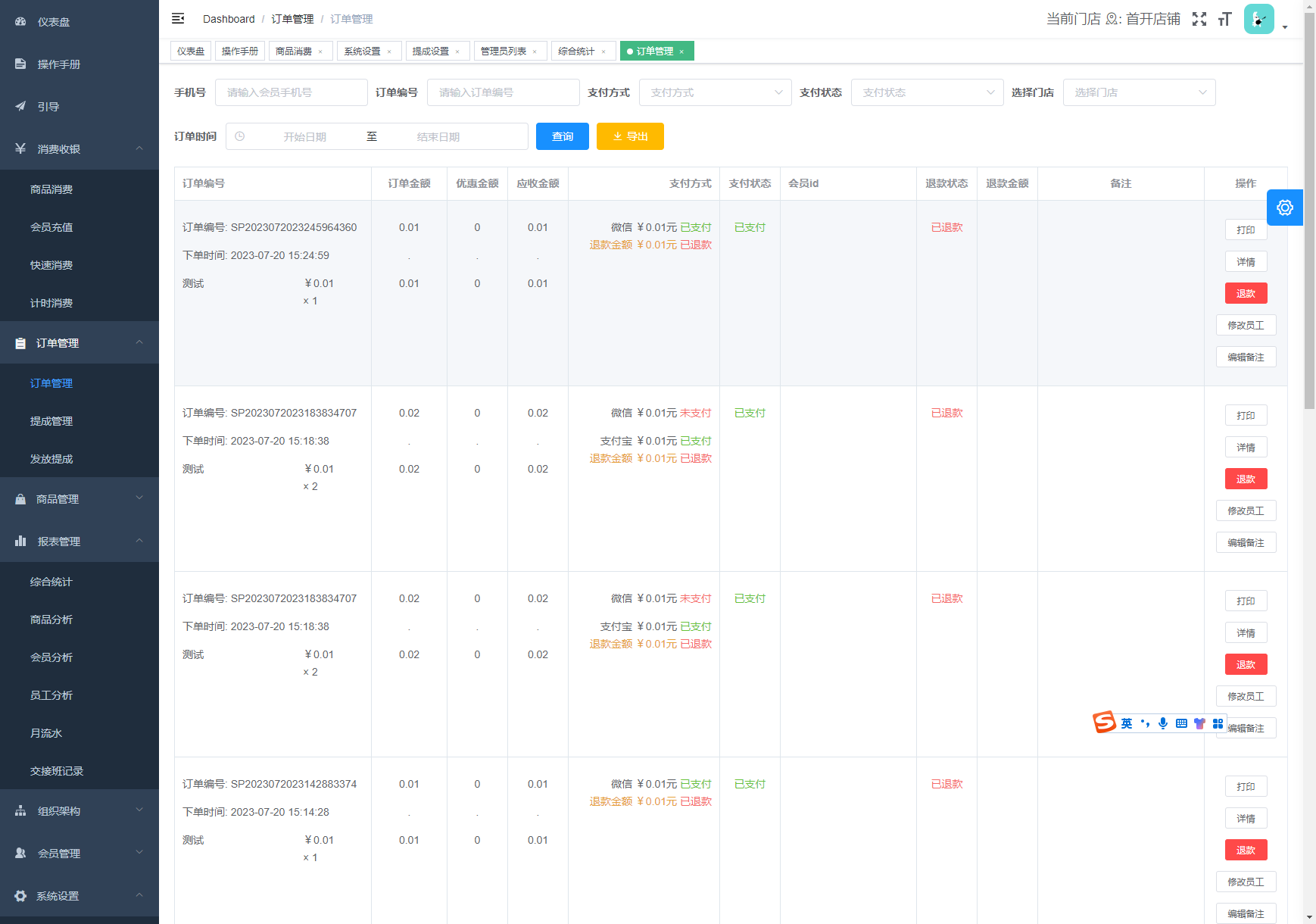Switch to the 仪表盘 tab
This screenshot has width=1316, height=924.
[191, 51]
